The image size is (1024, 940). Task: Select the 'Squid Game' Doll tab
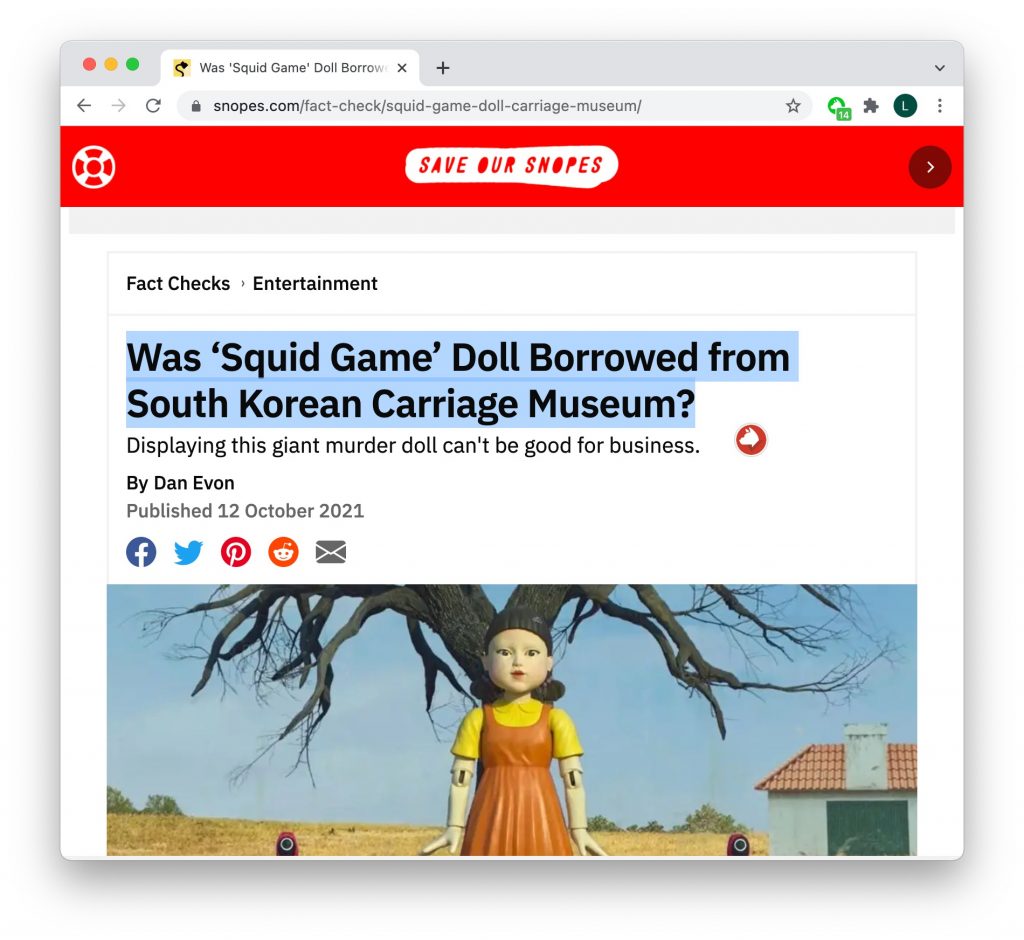pyautogui.click(x=290, y=68)
